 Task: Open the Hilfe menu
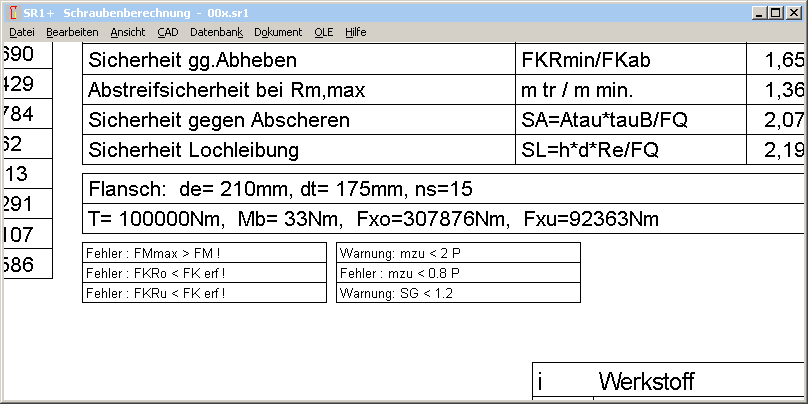[355, 32]
